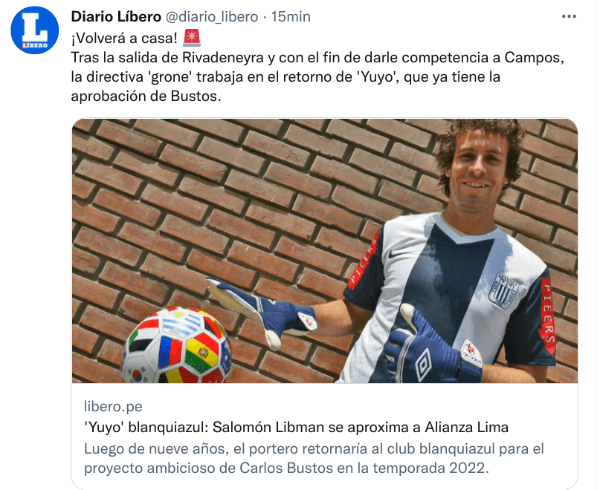Viewport: 600px width, 490px height.
Task: Click the Bolivia flag panel on ball
Action: [x=202, y=353]
